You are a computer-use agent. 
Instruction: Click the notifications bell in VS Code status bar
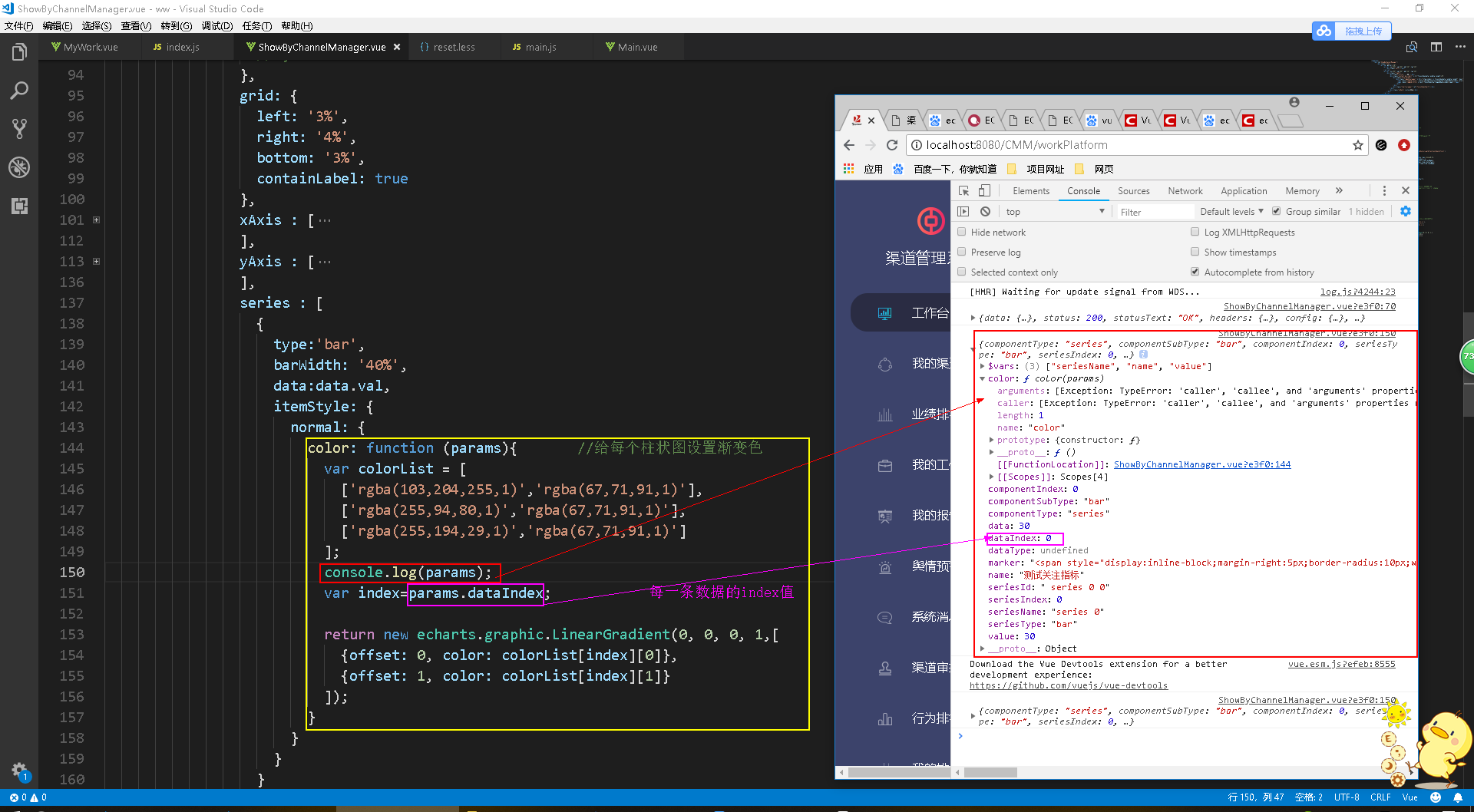pyautogui.click(x=1458, y=797)
